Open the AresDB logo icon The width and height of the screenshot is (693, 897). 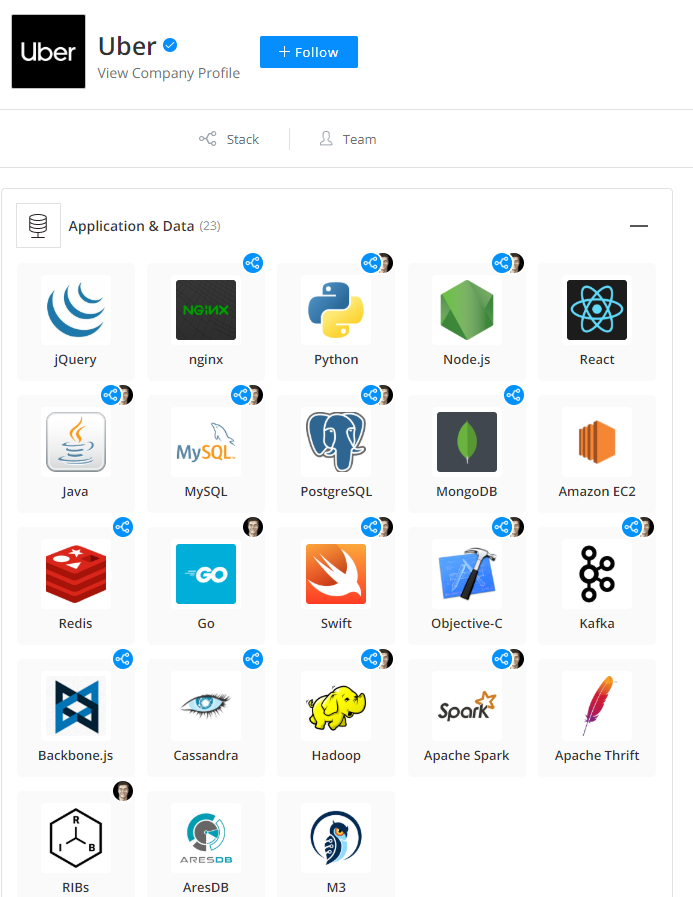(206, 838)
